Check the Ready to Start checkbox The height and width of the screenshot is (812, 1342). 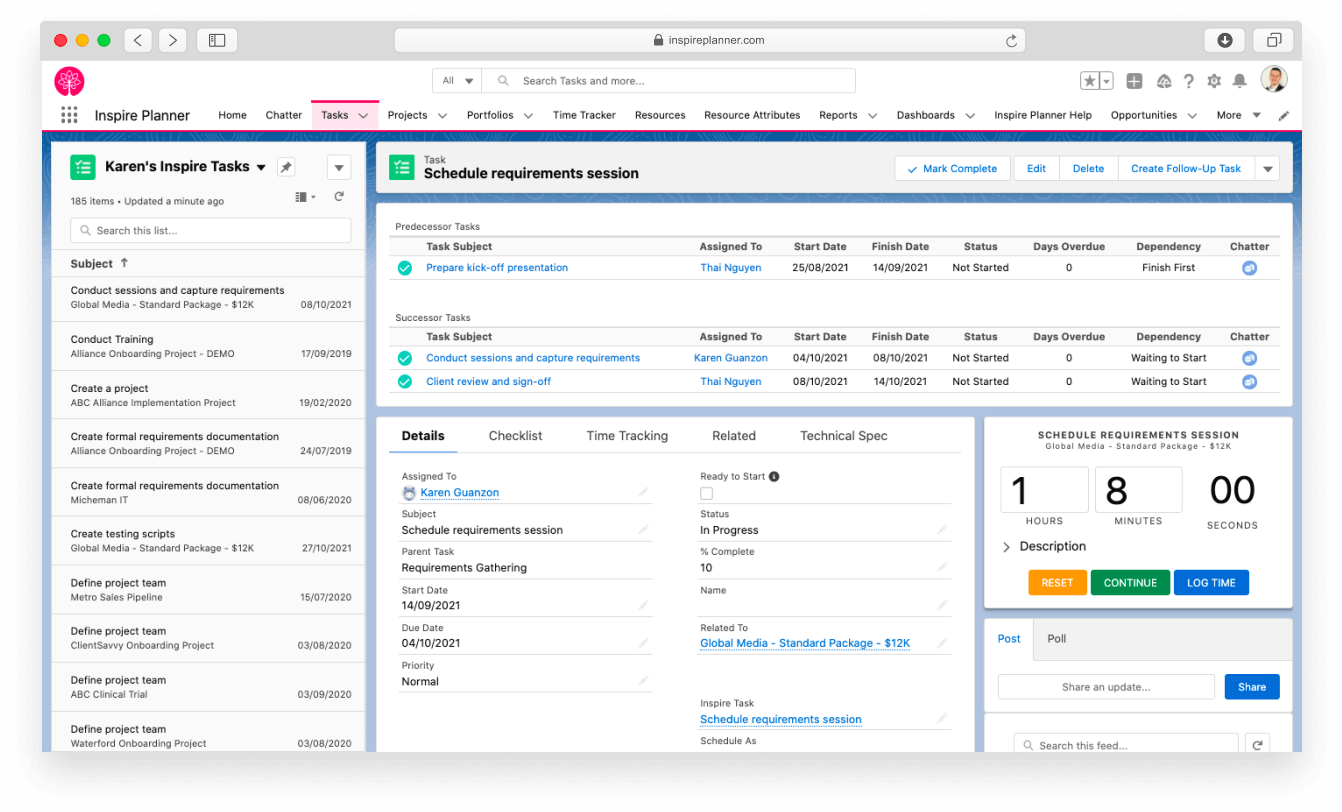point(707,494)
